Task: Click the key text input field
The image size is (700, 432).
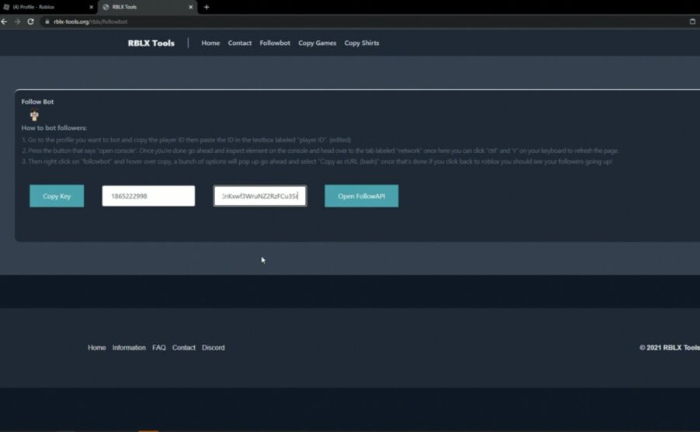Action: pyautogui.click(x=259, y=196)
